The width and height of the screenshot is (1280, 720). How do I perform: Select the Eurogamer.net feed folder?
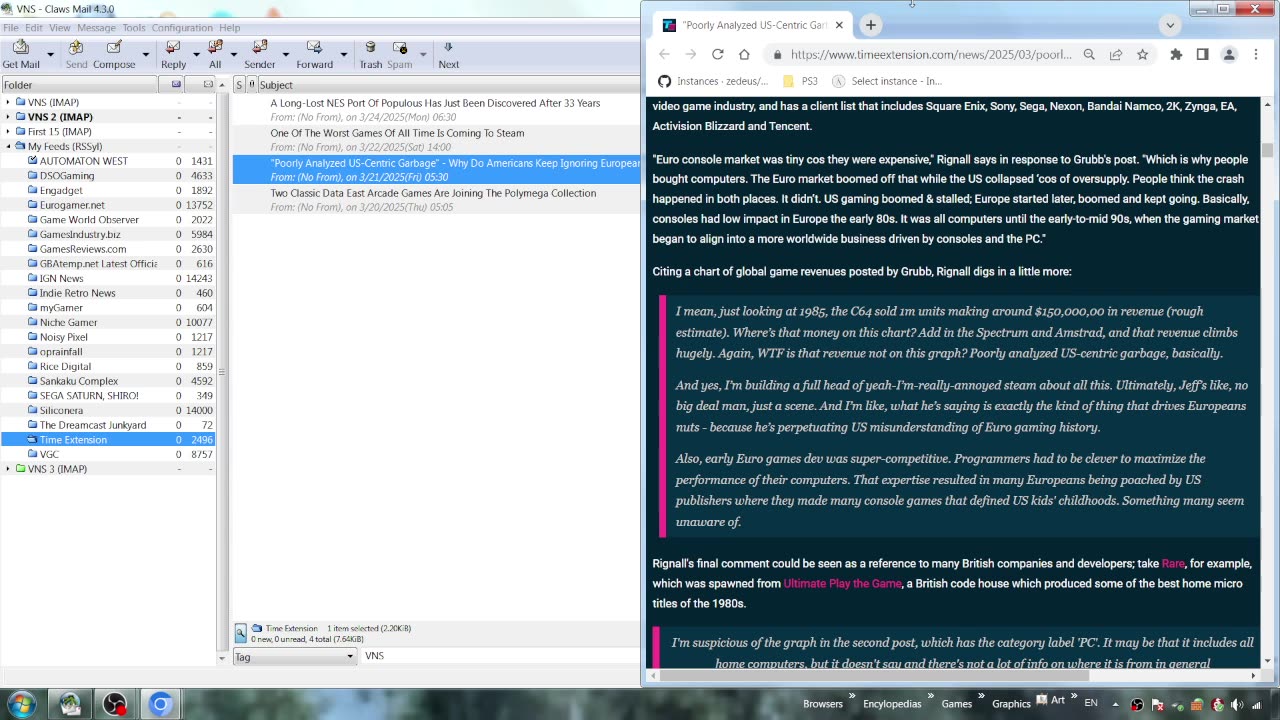[72, 205]
